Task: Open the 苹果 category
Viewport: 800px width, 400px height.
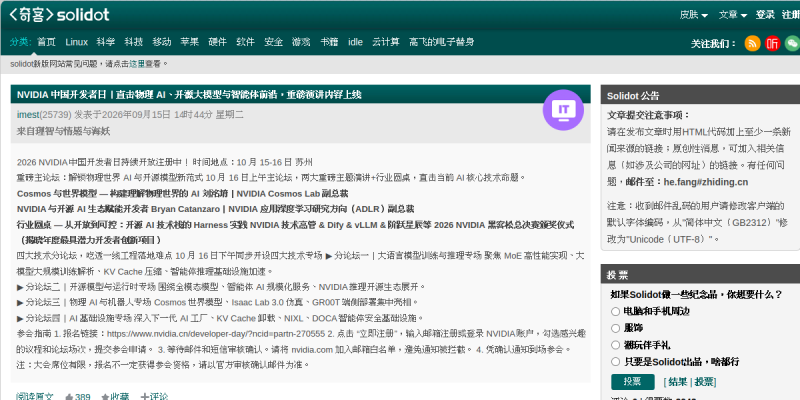Action: click(x=190, y=42)
